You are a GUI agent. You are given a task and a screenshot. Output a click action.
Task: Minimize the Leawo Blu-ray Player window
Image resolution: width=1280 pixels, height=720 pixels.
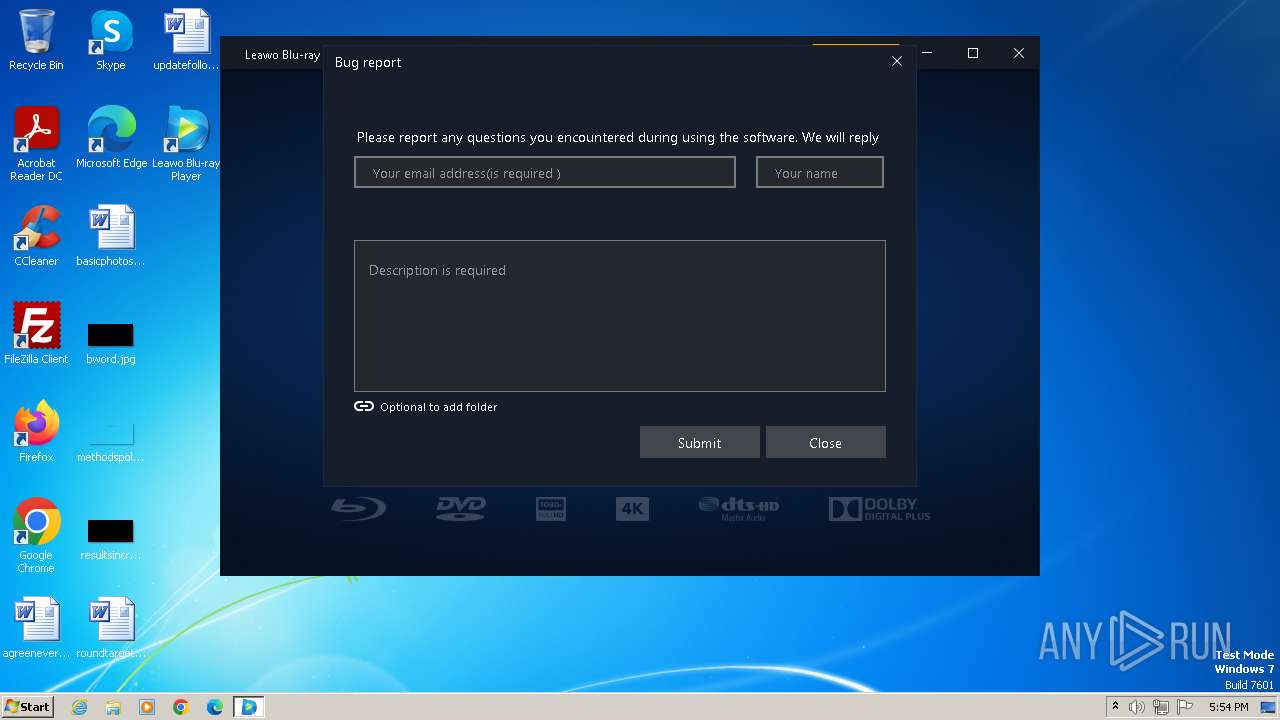point(929,53)
